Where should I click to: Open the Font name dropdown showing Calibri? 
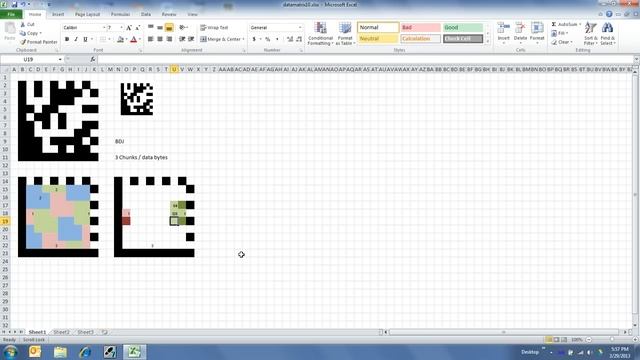104,27
